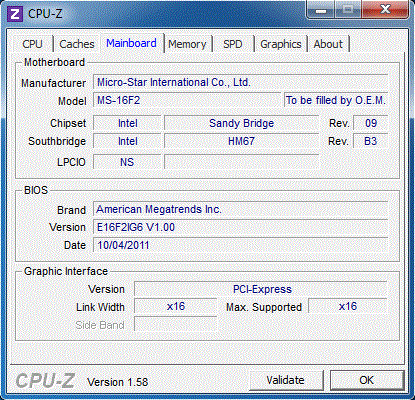Image resolution: width=415 pixels, height=400 pixels.
Task: Click the 'To be filled by O.E.M.' field
Action: point(336,100)
